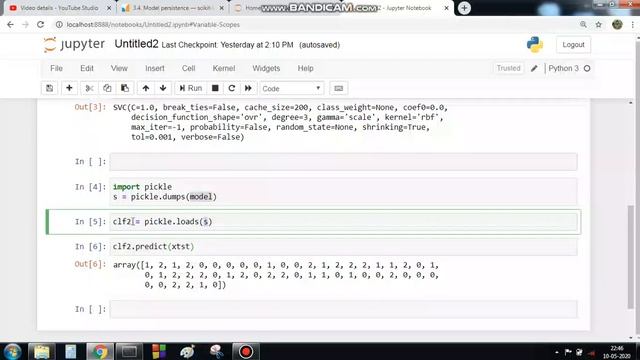Open the Chrome three-dot menu

point(633,24)
